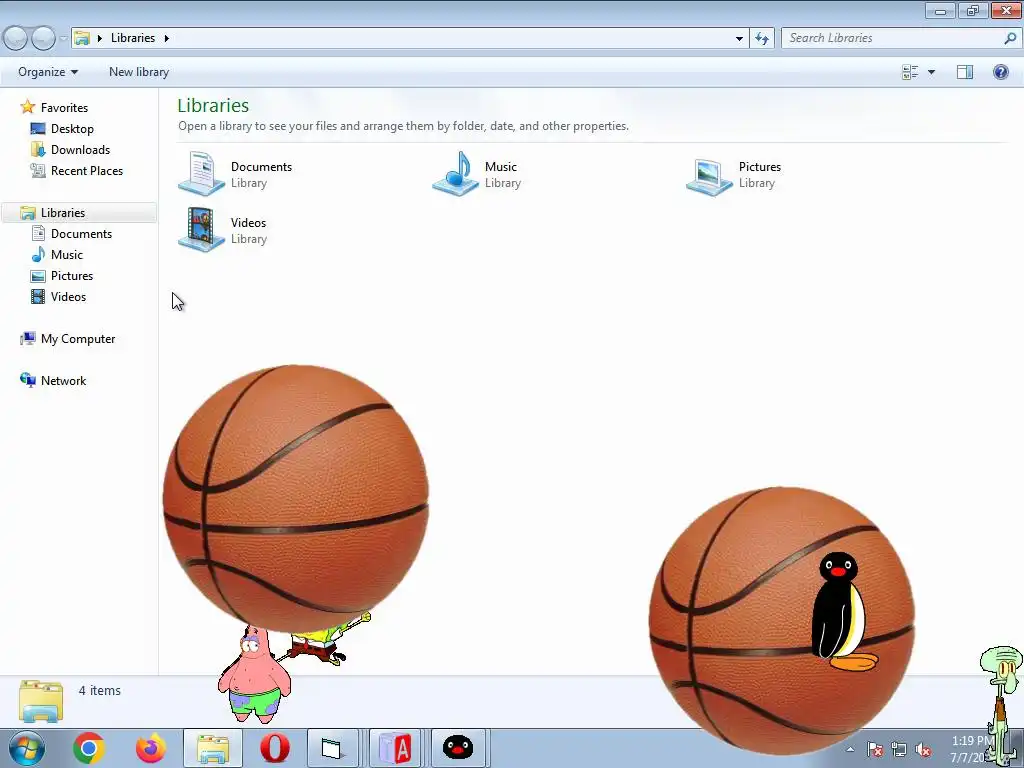
Task: Click the network tray icon
Action: [x=899, y=750]
